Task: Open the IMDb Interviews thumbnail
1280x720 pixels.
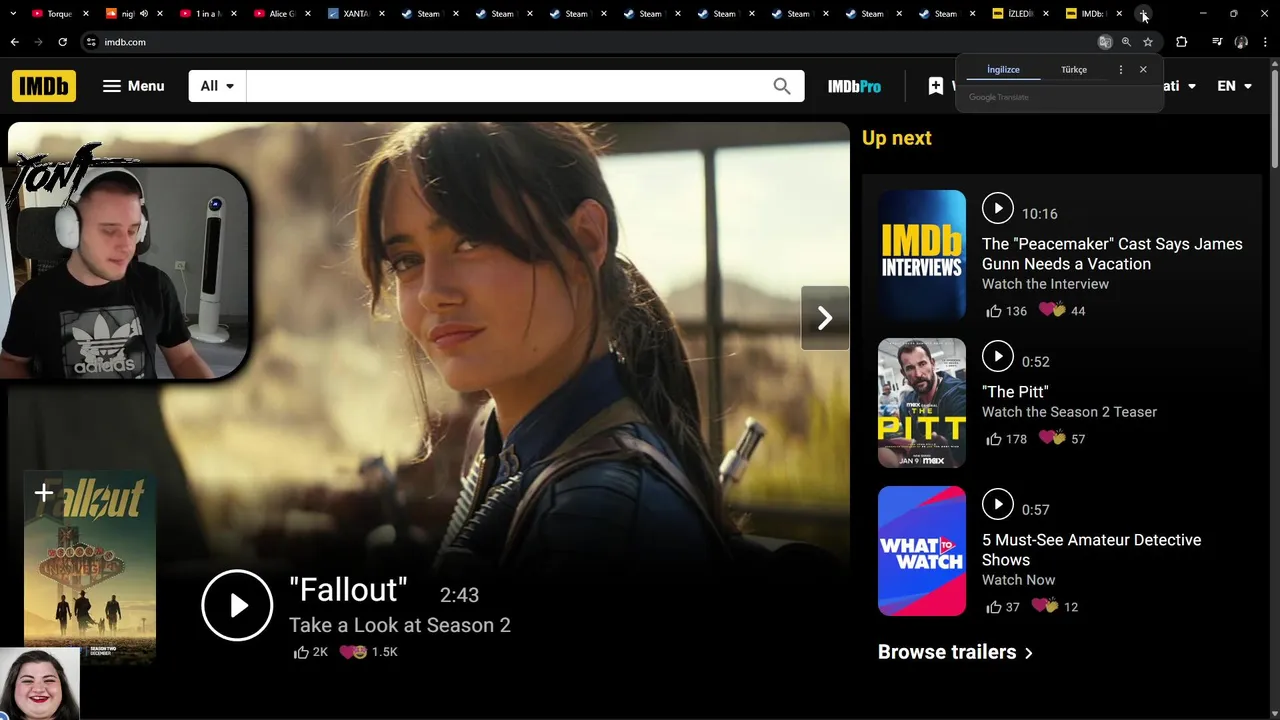Action: click(x=922, y=255)
